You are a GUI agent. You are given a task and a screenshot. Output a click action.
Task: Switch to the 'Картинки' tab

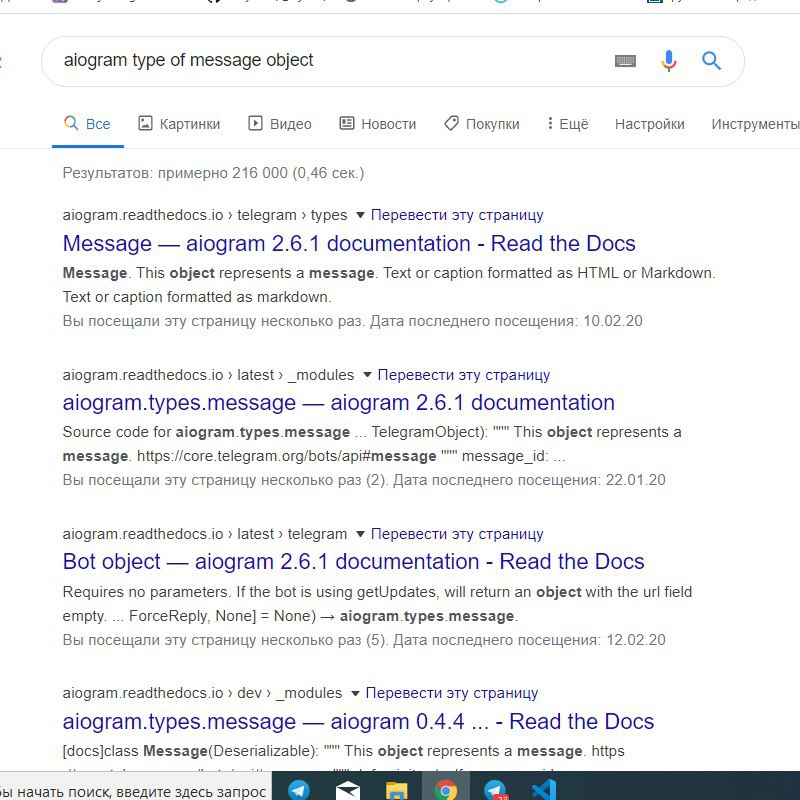click(x=179, y=124)
